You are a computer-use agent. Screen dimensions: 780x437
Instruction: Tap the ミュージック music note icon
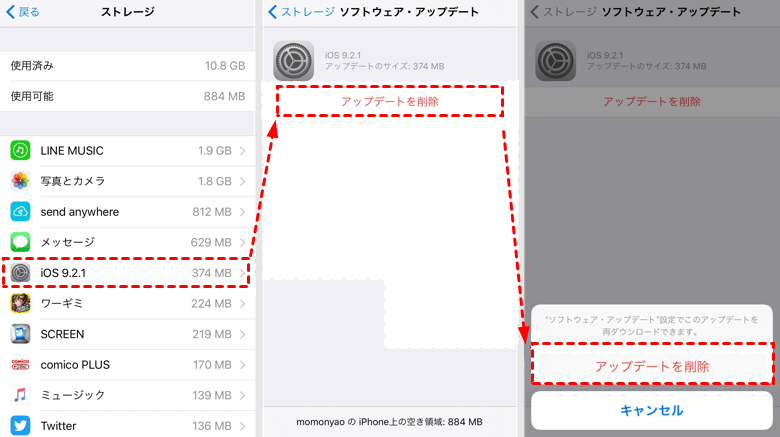click(x=20, y=395)
